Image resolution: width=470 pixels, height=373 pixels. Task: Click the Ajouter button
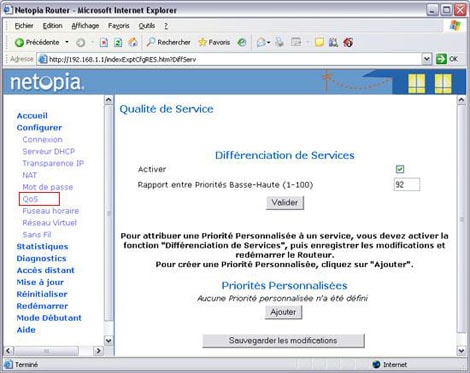tap(283, 312)
